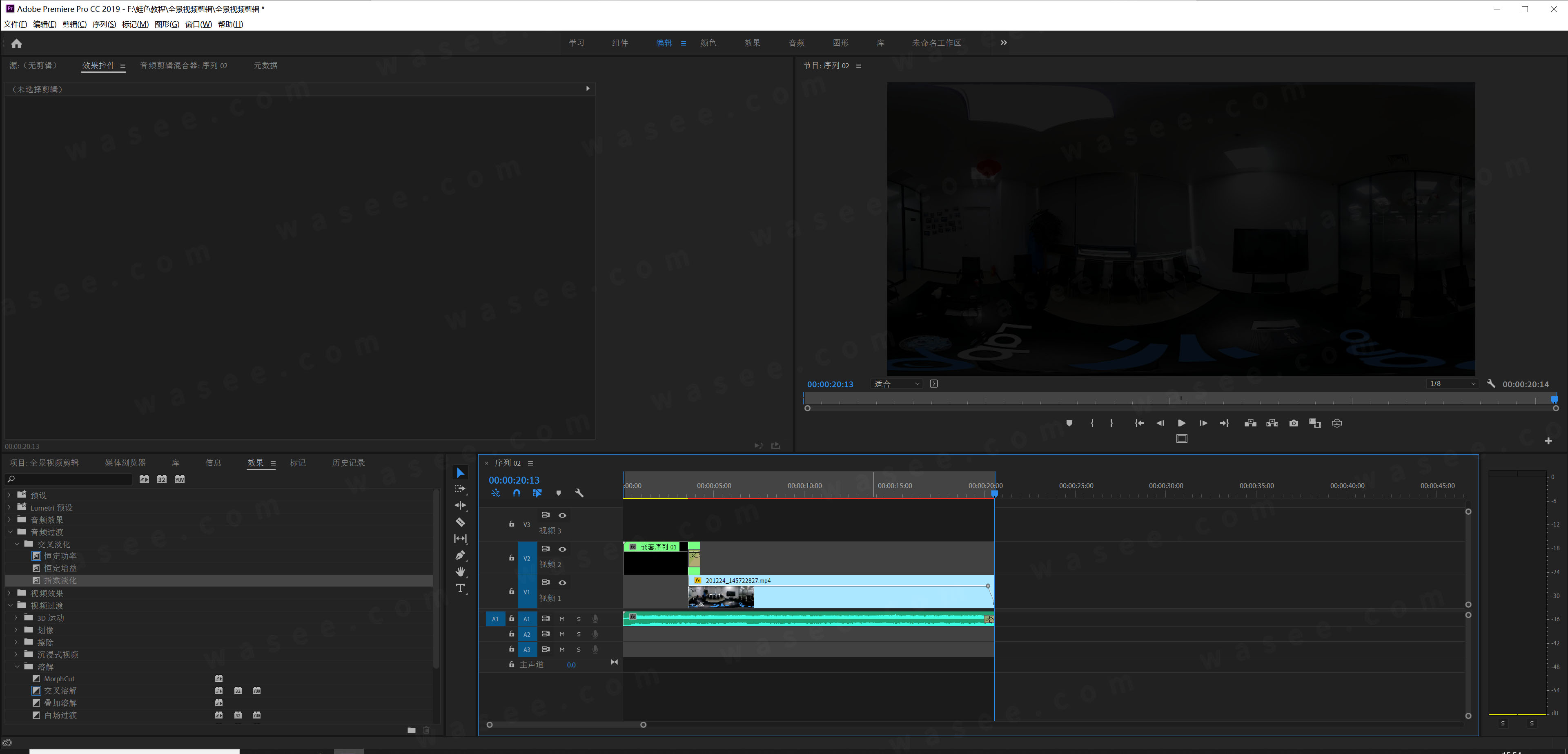Mute audio track A1

(x=562, y=619)
